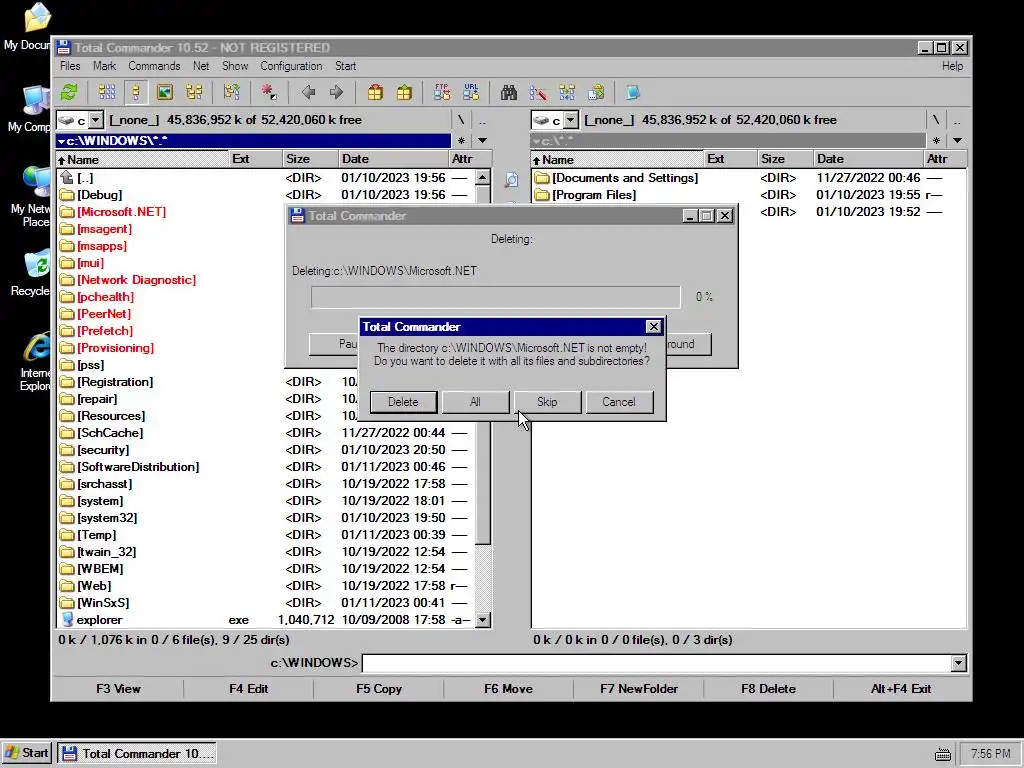The height and width of the screenshot is (768, 1024).
Task: Confirm with the Delete button in dialog
Action: tap(404, 402)
